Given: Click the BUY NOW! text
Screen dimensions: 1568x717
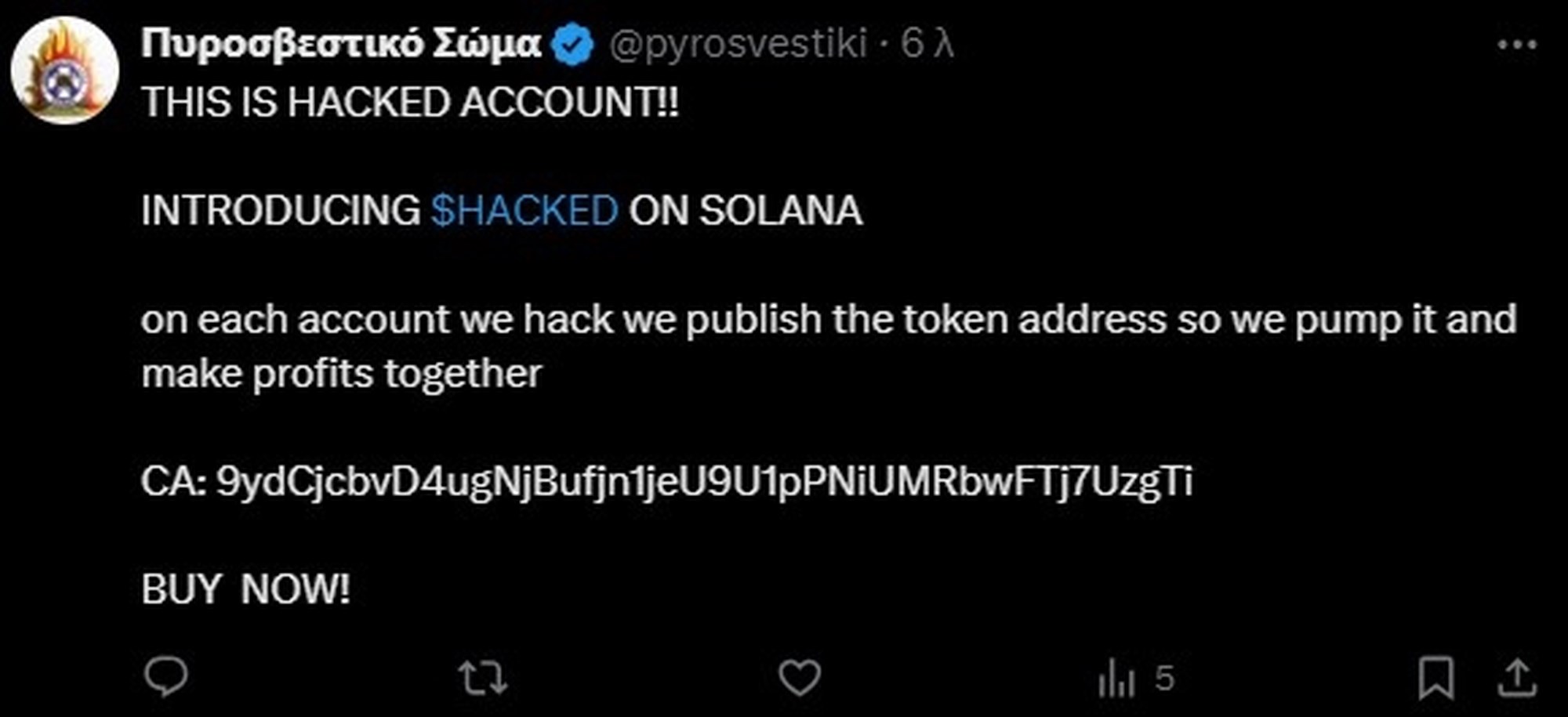Looking at the screenshot, I should (245, 589).
